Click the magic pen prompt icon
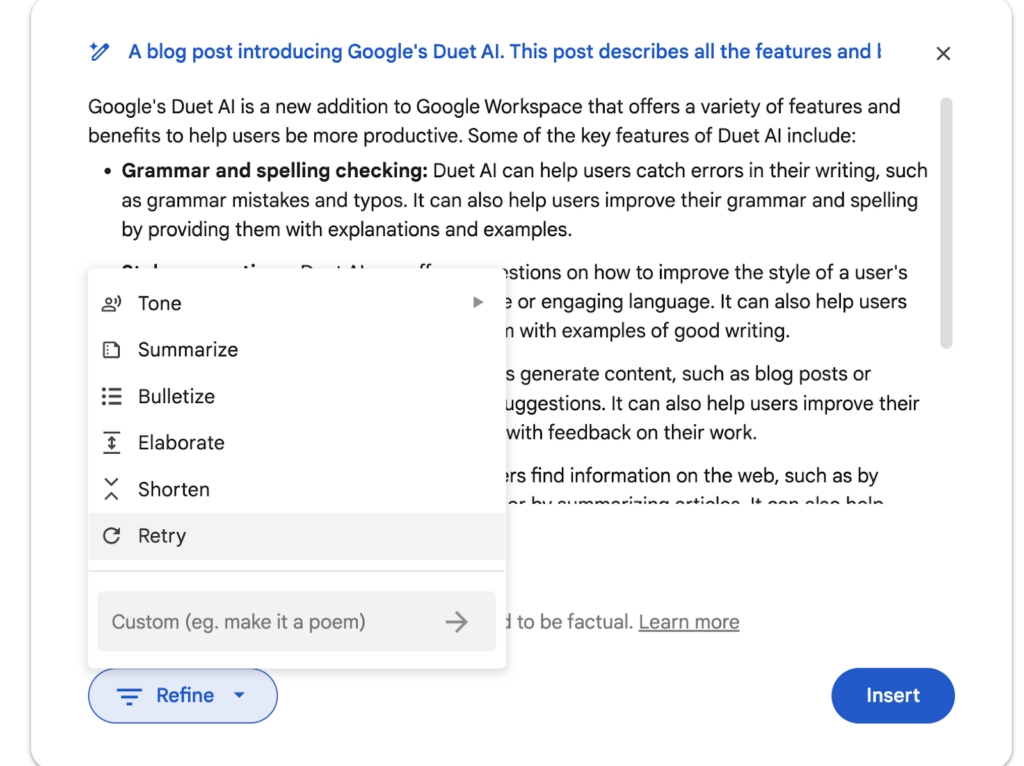 [98, 52]
